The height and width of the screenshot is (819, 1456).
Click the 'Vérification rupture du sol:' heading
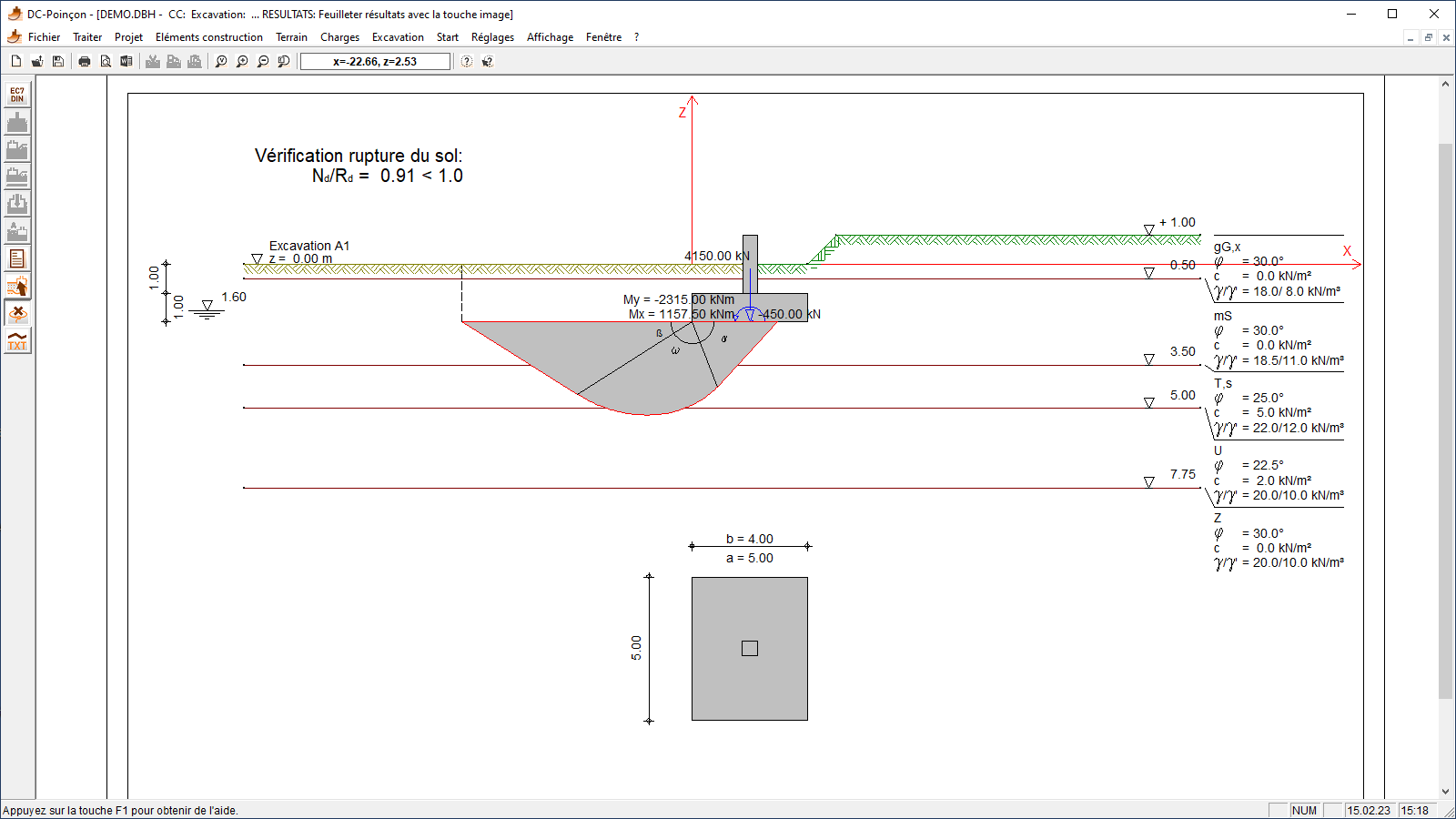point(359,156)
